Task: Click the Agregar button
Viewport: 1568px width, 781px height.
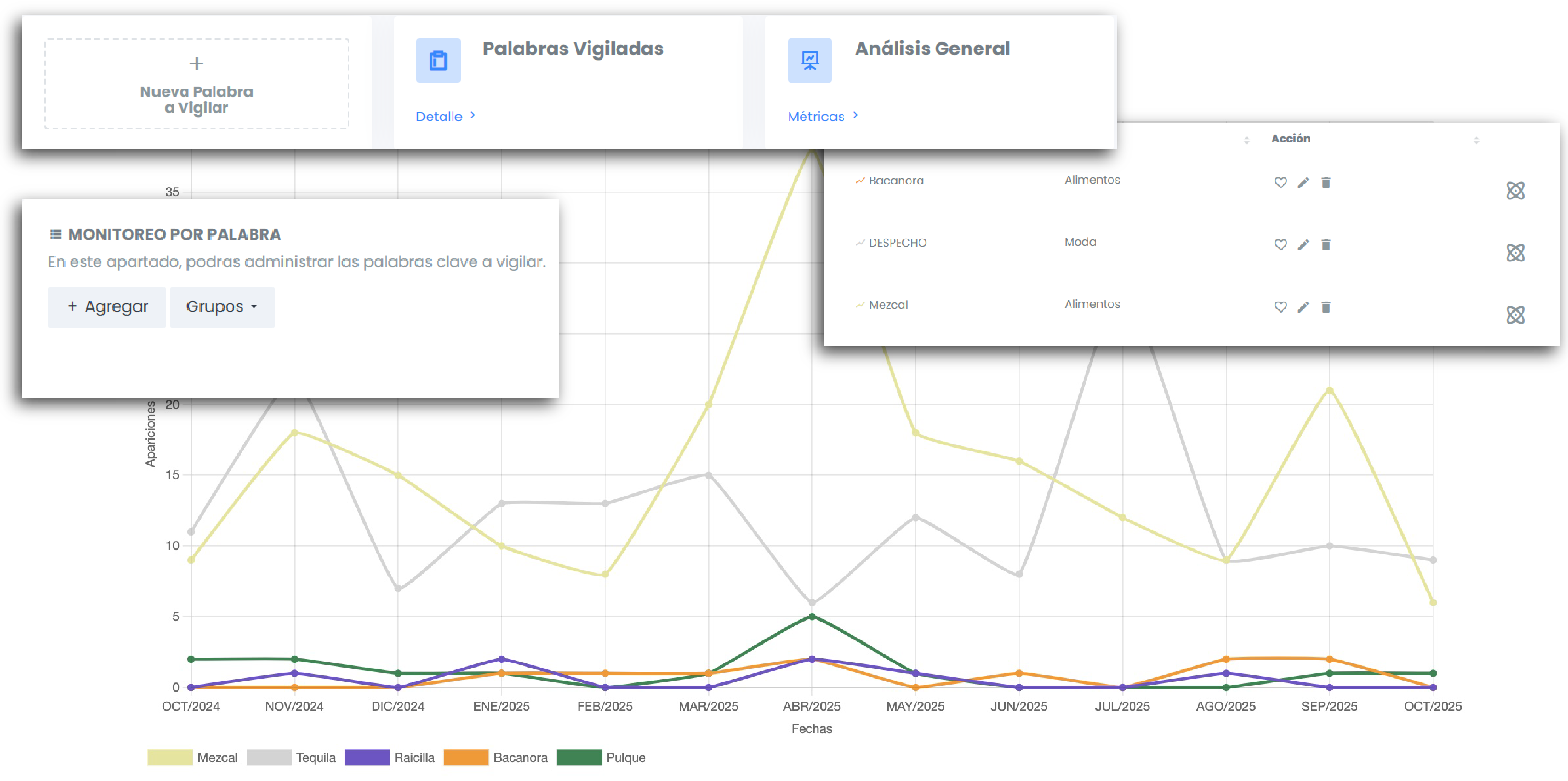Action: 106,307
